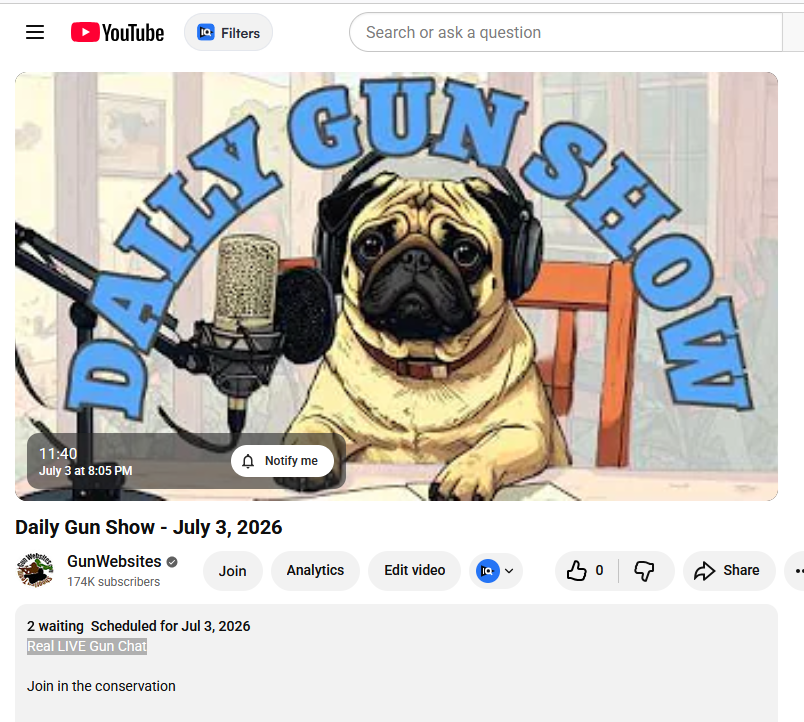The width and height of the screenshot is (804, 722).
Task: Open Analytics for this video
Action: point(315,571)
